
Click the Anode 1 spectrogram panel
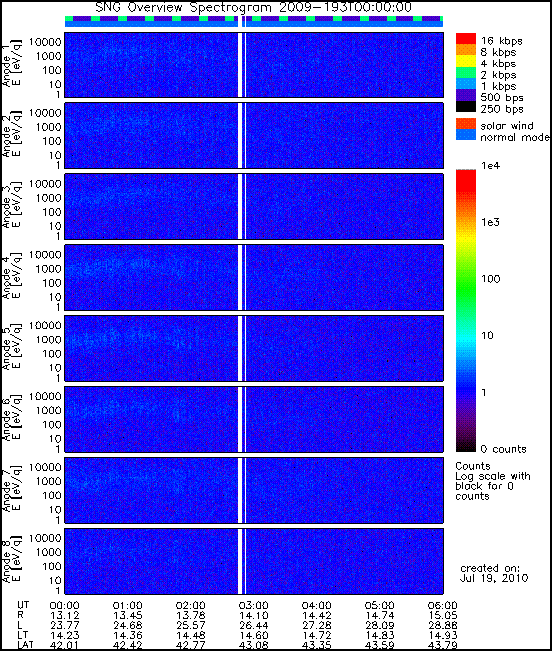254,65
